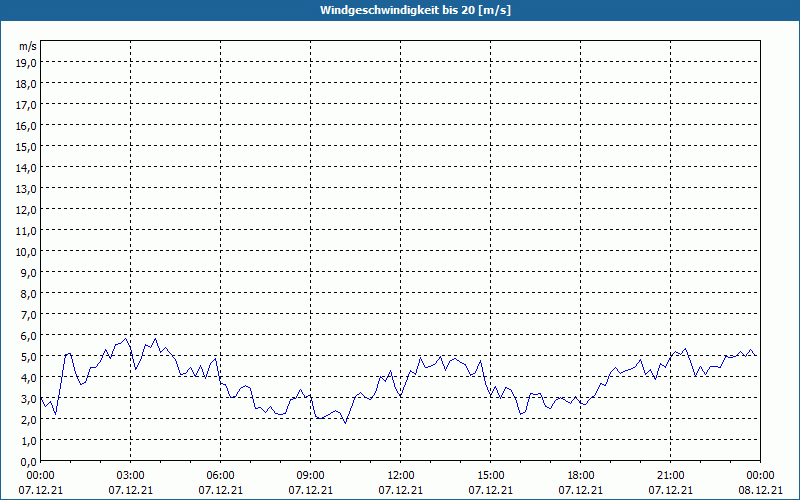Click the '07.12.21' date under 21:00
This screenshot has width=800, height=500.
pyautogui.click(x=670, y=490)
